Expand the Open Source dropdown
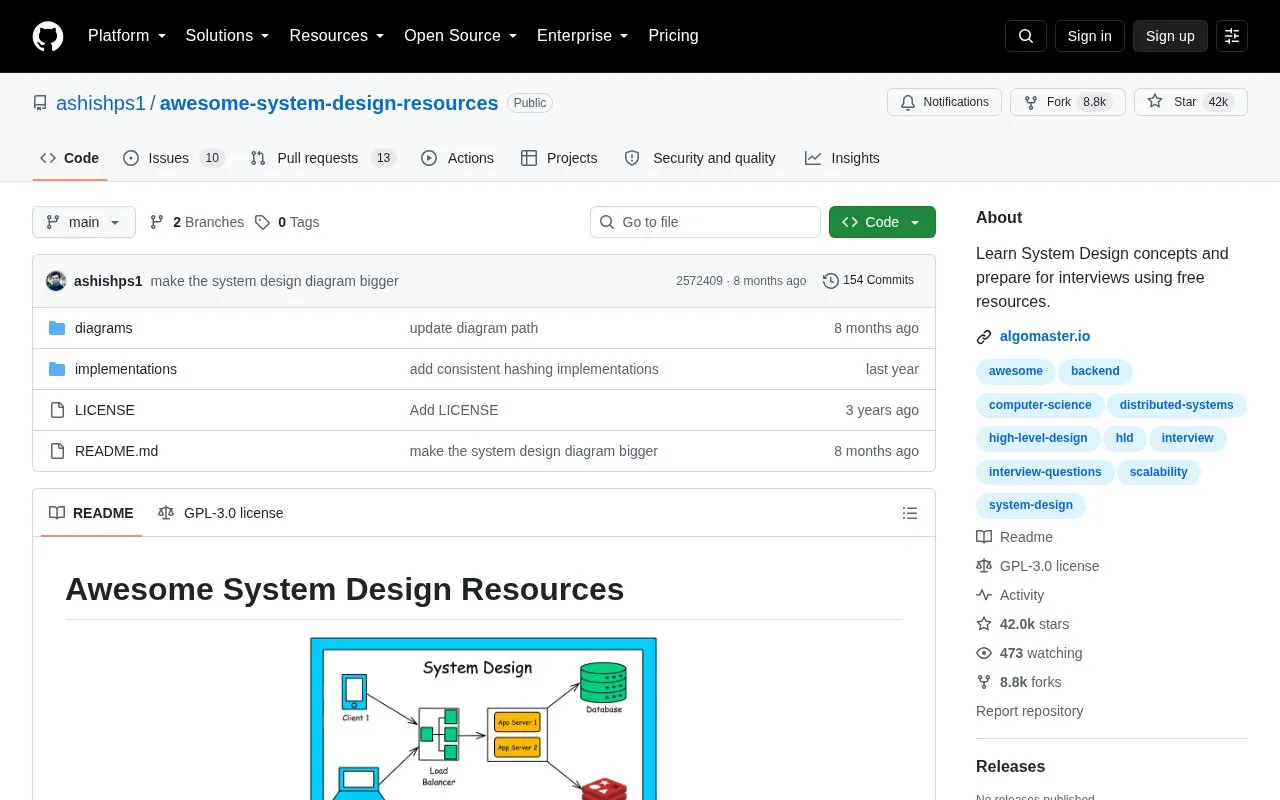The width and height of the screenshot is (1280, 800). pos(461,36)
